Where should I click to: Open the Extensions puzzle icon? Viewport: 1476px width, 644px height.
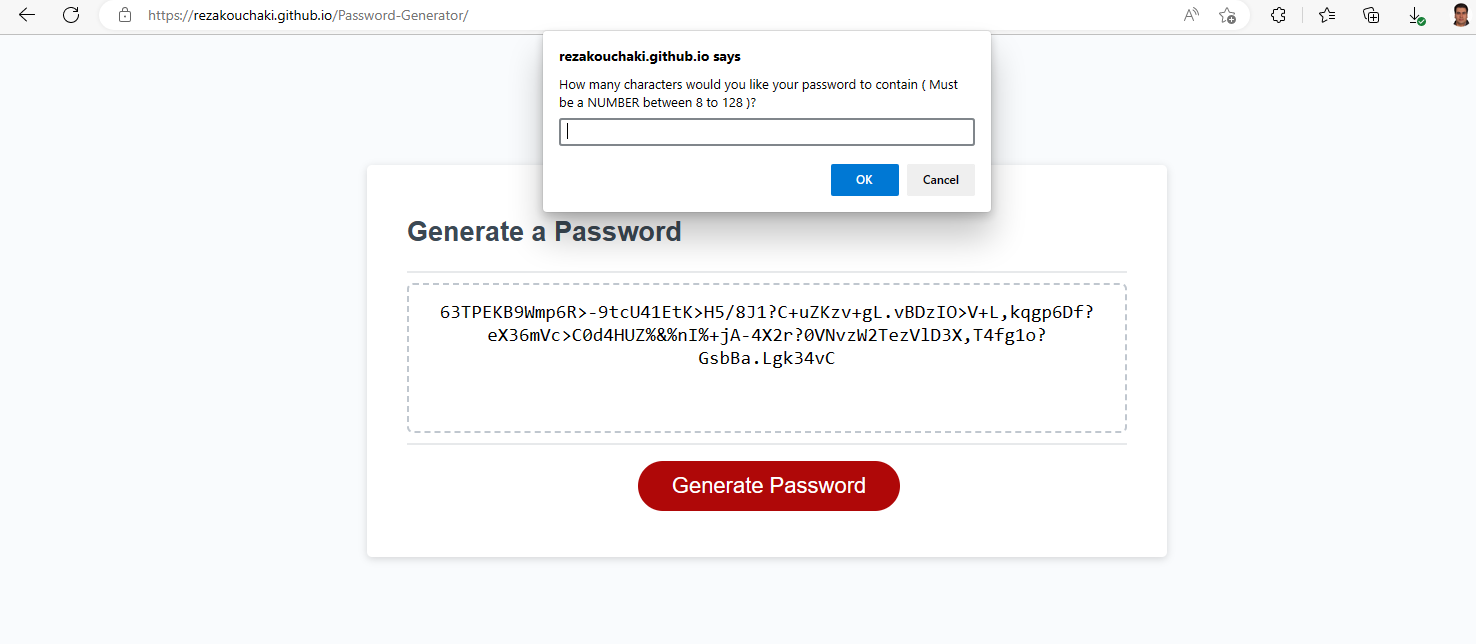[x=1278, y=16]
